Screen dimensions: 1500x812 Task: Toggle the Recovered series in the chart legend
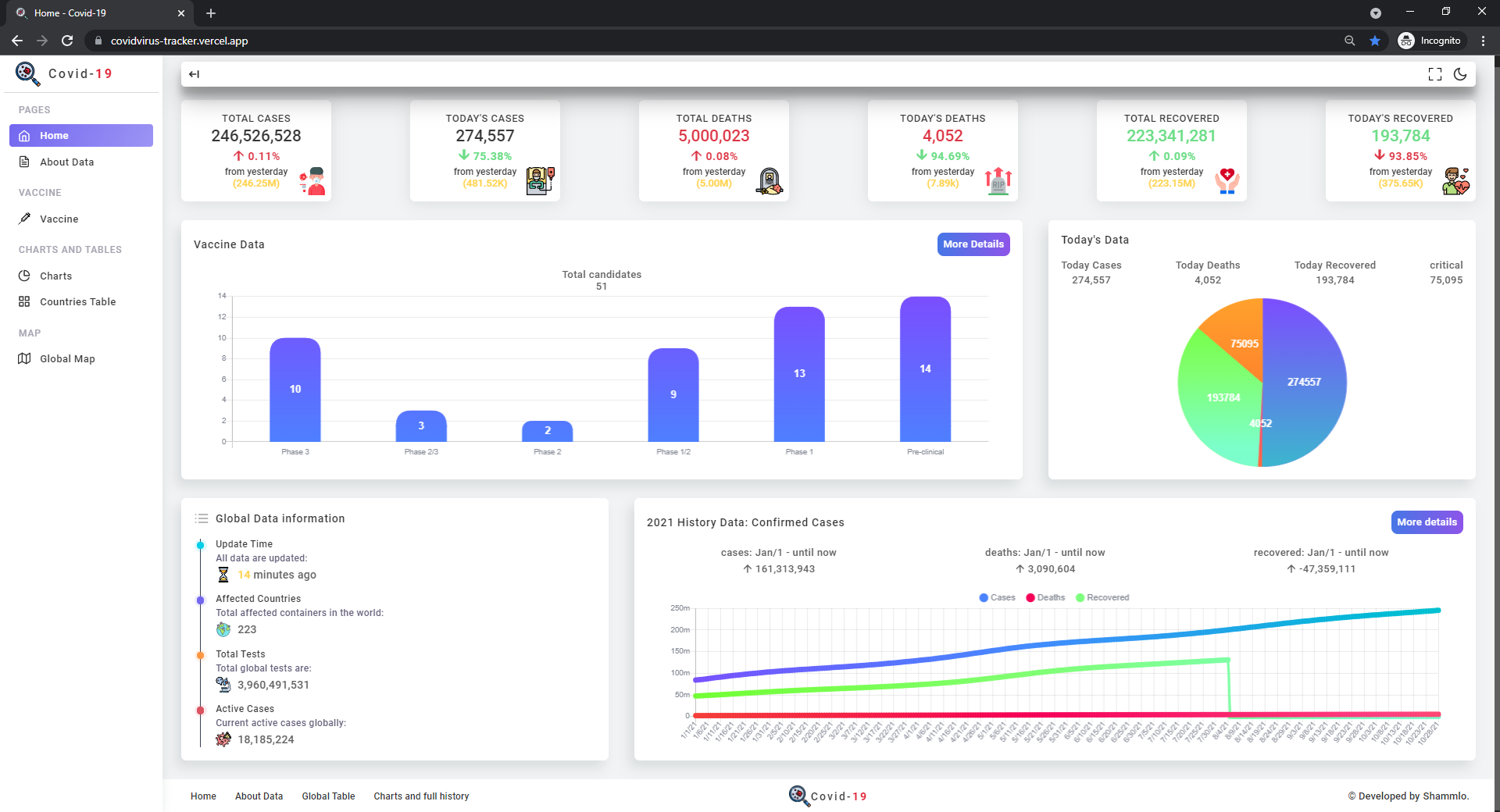(x=1102, y=597)
